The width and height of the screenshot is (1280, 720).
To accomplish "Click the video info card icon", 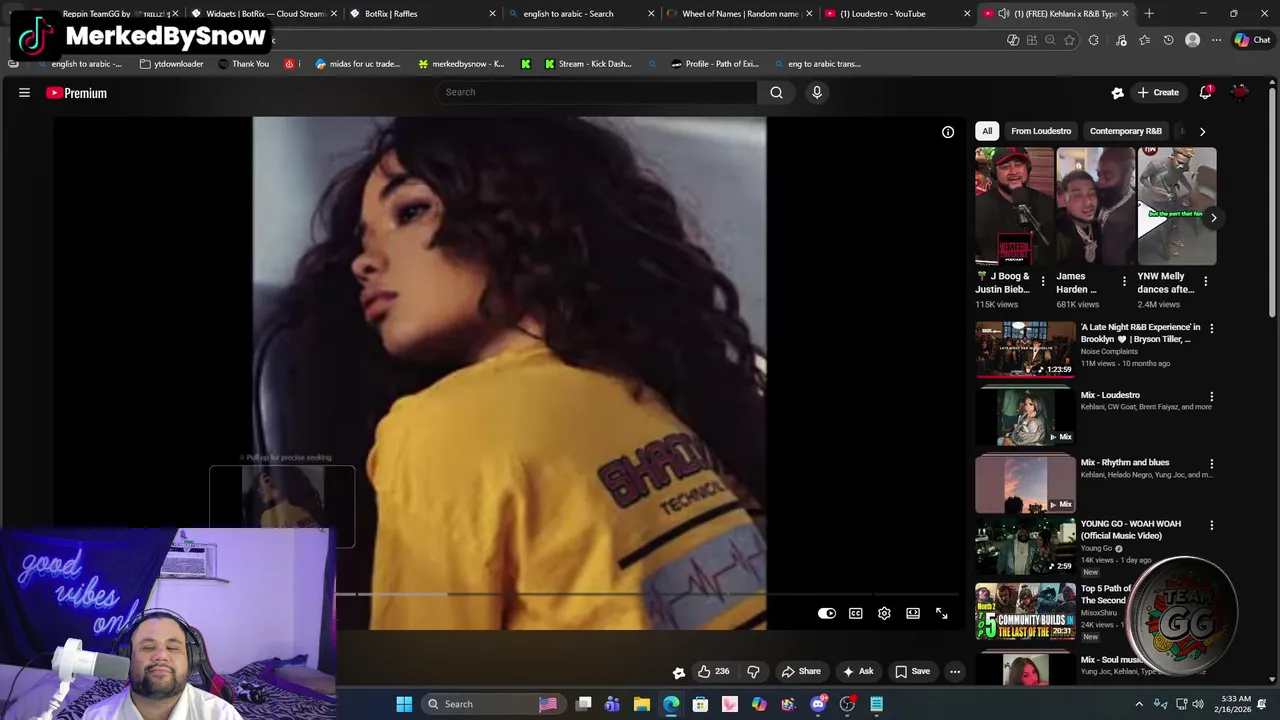I will pos(948,132).
